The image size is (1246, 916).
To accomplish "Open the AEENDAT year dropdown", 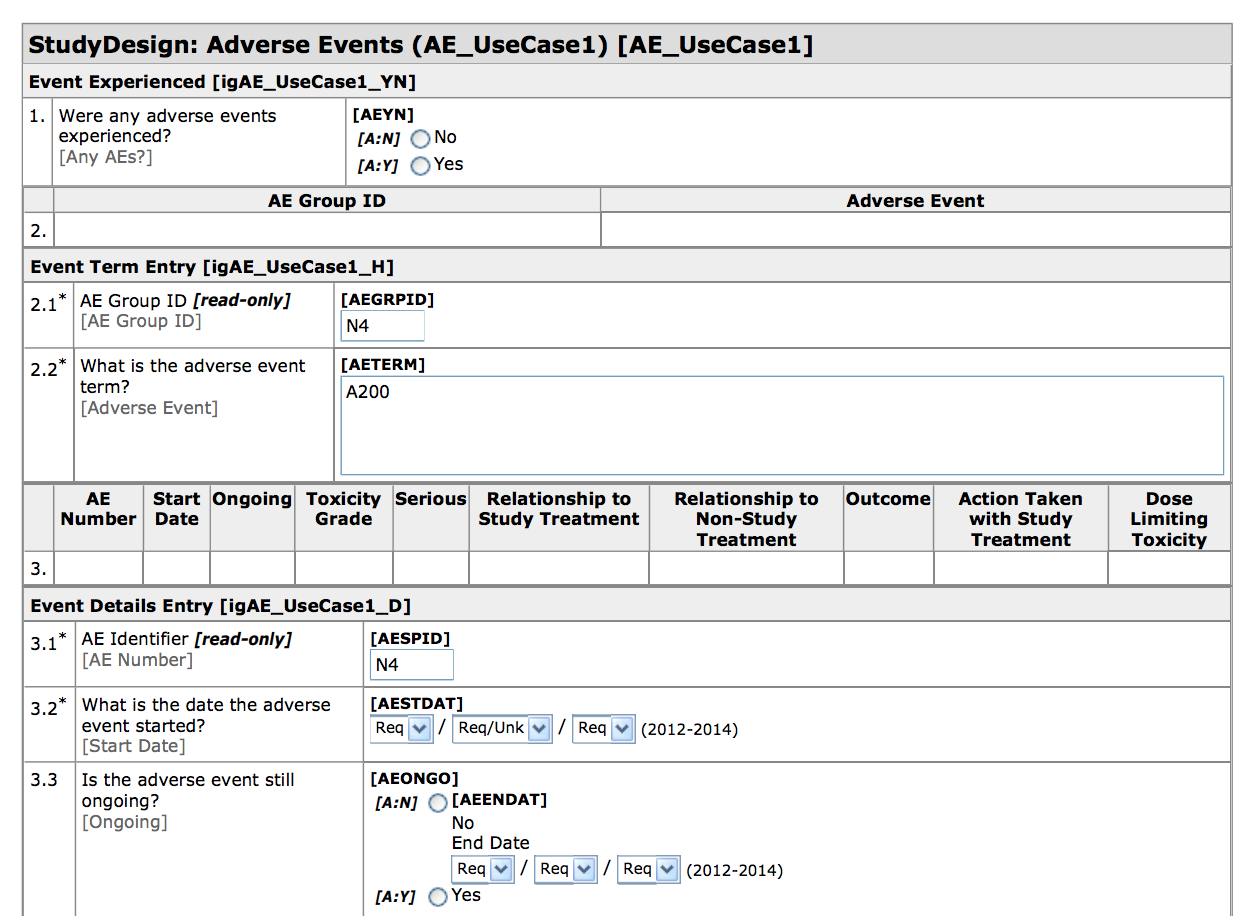I will [648, 869].
